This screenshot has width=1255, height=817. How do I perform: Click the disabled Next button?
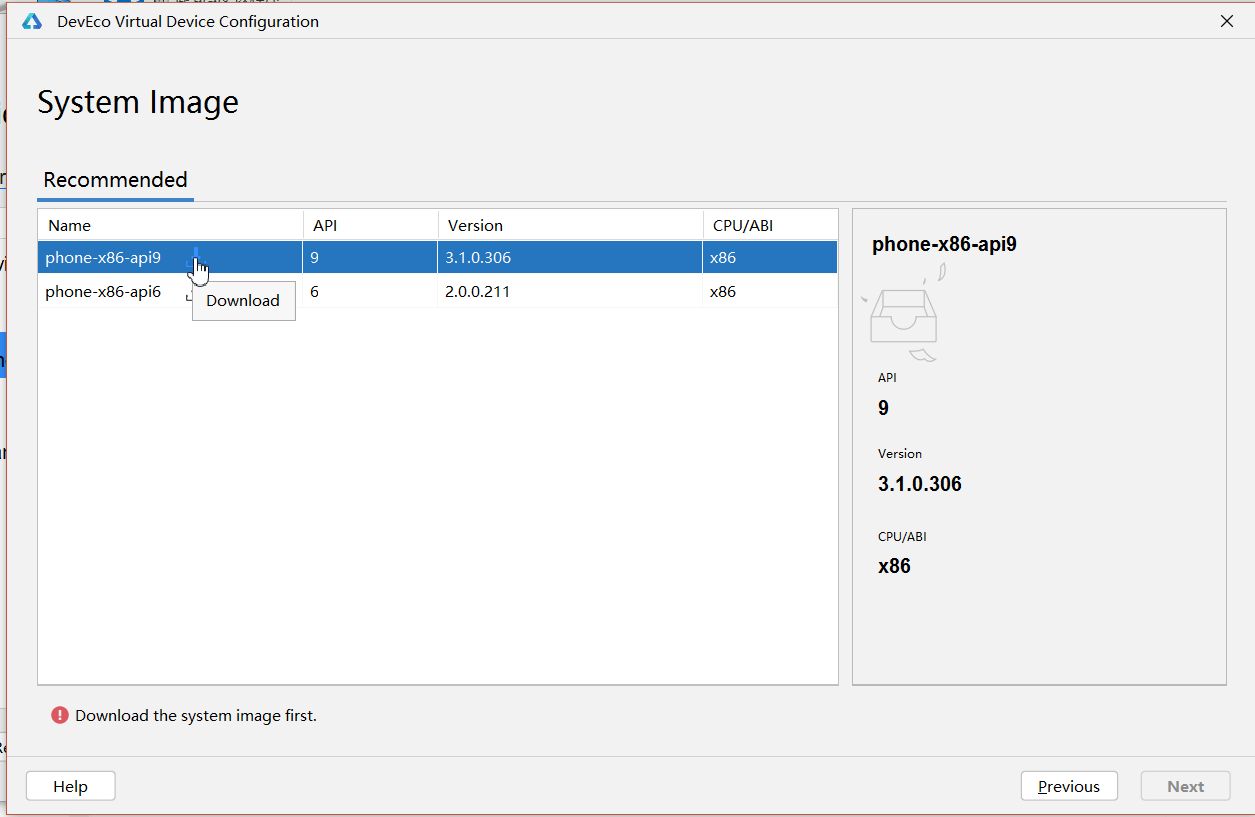click(1185, 786)
